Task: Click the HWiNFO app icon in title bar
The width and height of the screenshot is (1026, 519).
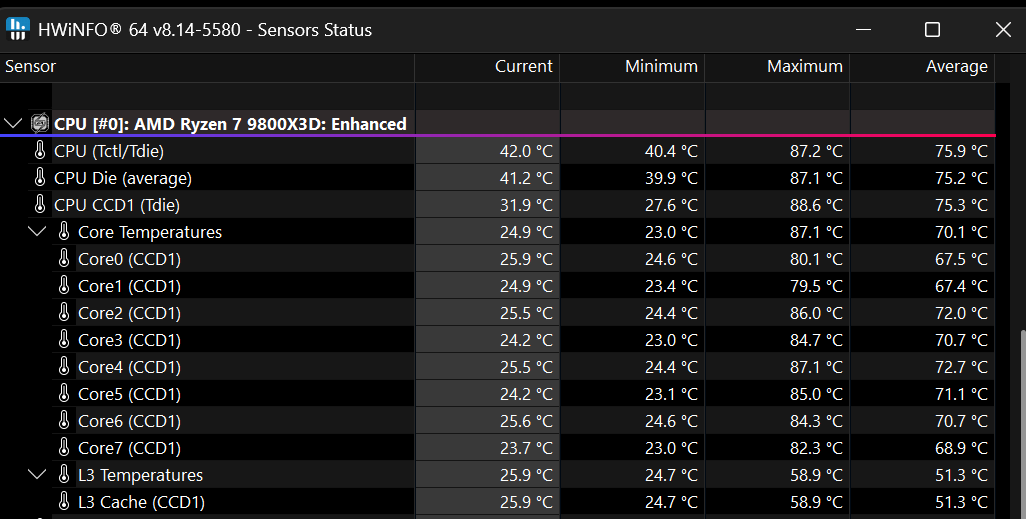Action: tap(18, 29)
